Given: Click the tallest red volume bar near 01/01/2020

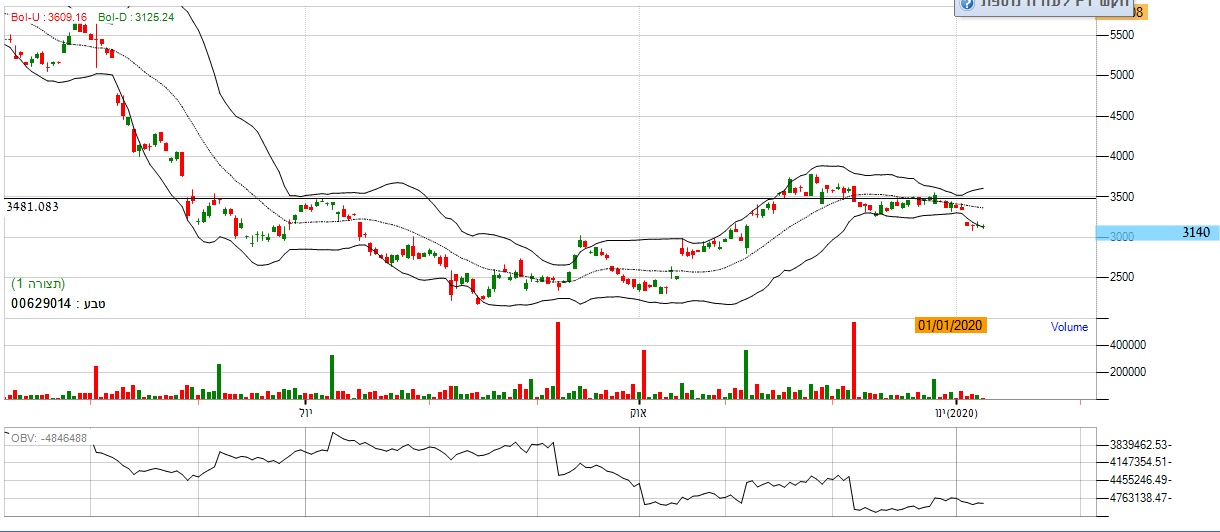Looking at the screenshot, I should click(x=854, y=360).
